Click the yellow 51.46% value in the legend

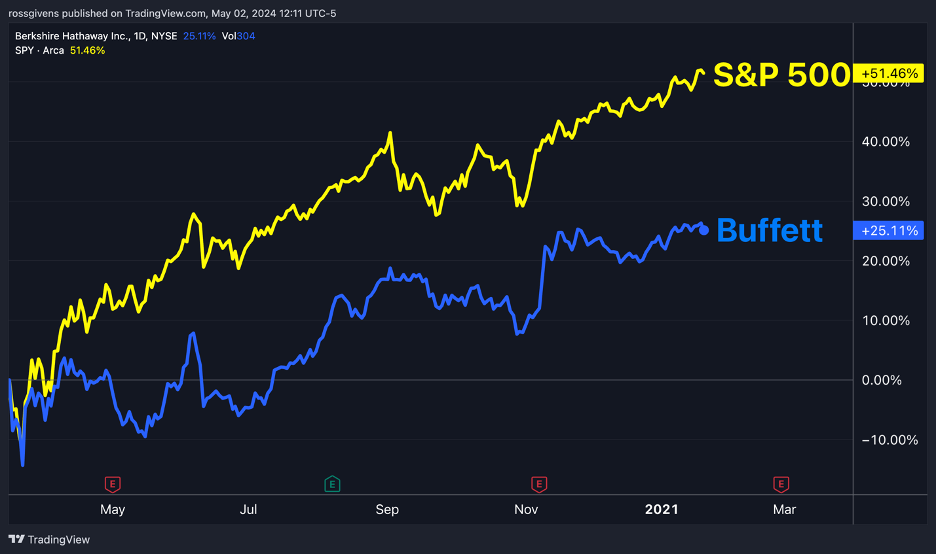pyautogui.click(x=87, y=51)
